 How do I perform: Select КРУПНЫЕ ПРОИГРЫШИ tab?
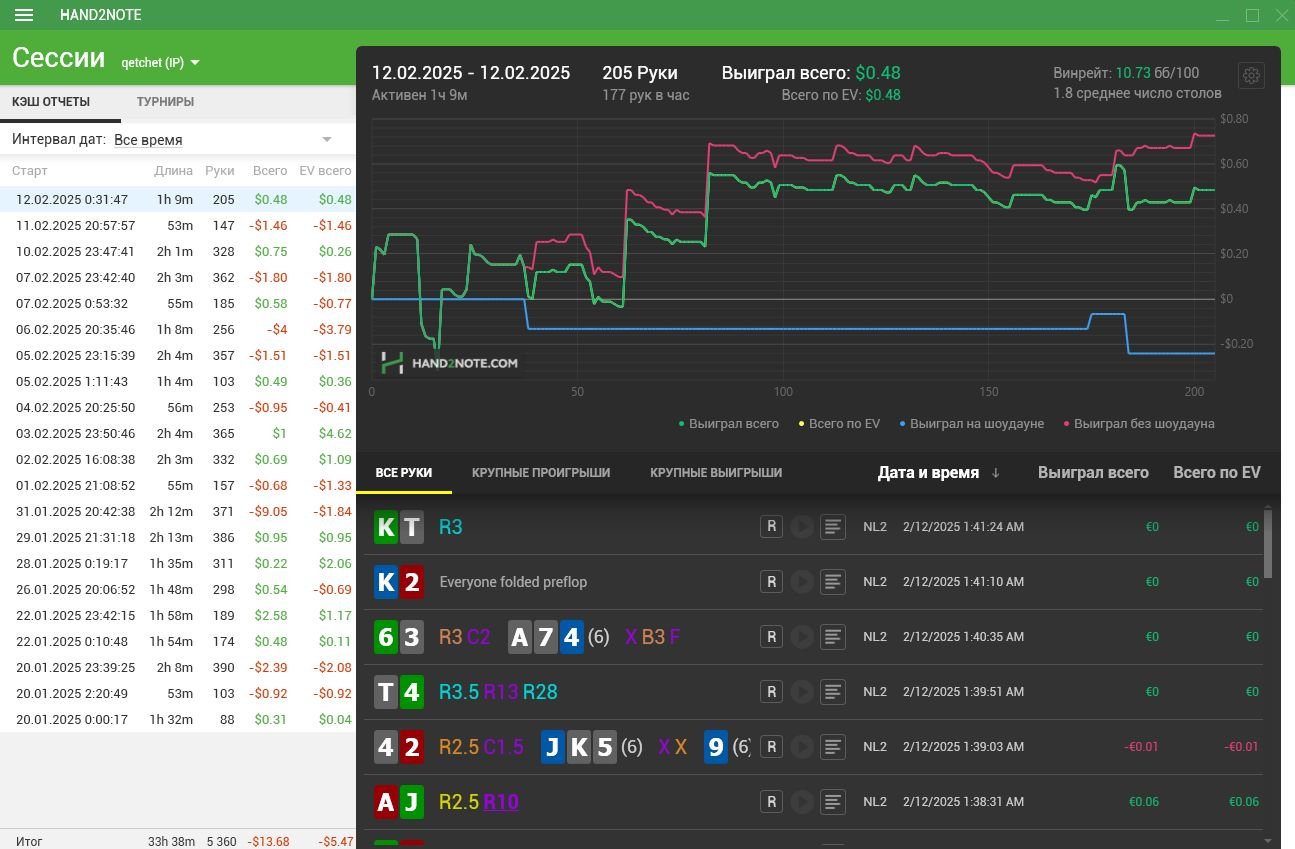tap(541, 472)
